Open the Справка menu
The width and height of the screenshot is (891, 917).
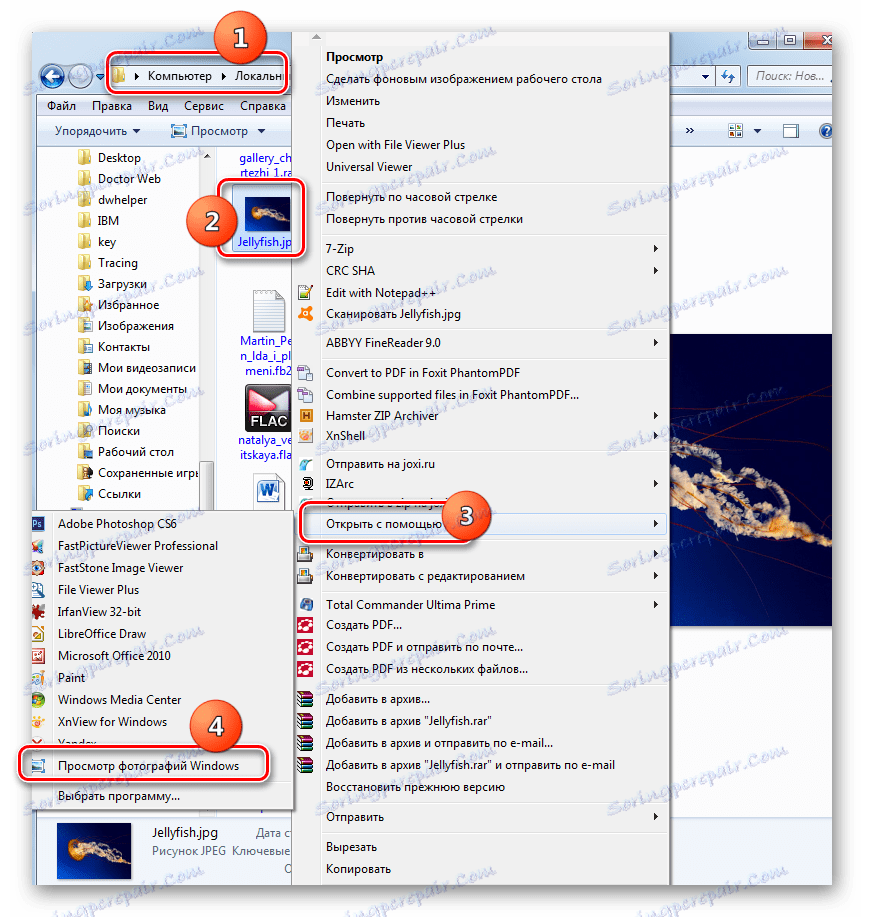263,106
